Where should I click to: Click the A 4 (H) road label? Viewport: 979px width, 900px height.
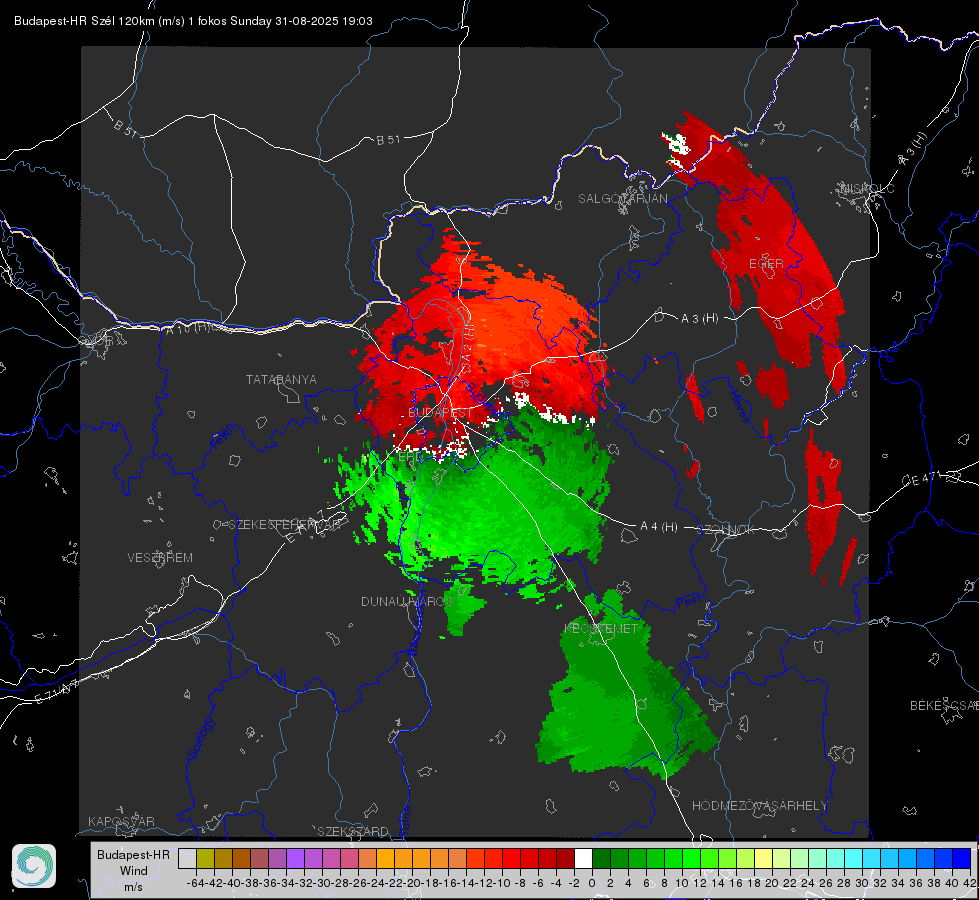[x=659, y=527]
